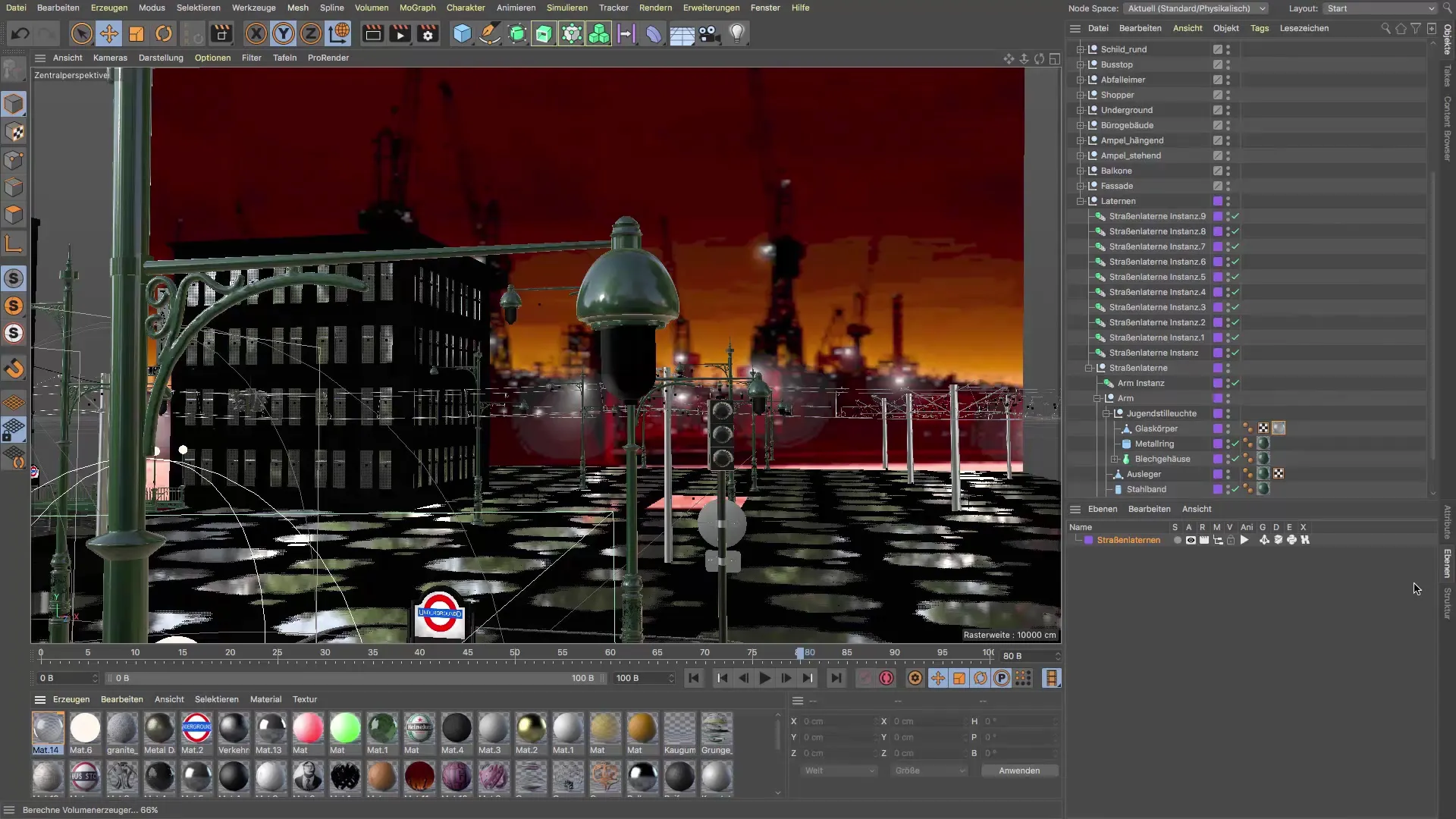The width and height of the screenshot is (1456, 819).
Task: Switch to Texture mode in left toolbar
Action: (14, 132)
